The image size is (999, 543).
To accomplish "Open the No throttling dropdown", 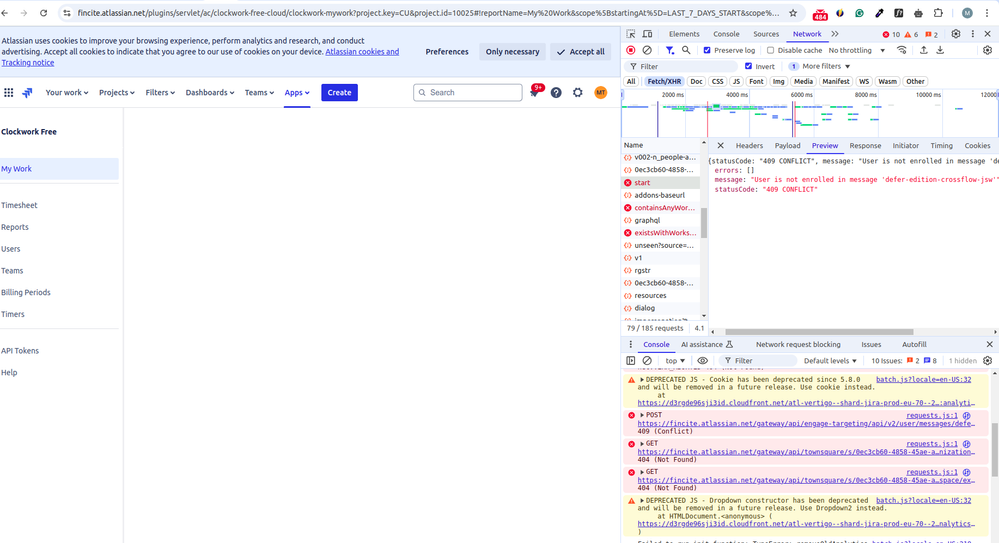I will (857, 50).
